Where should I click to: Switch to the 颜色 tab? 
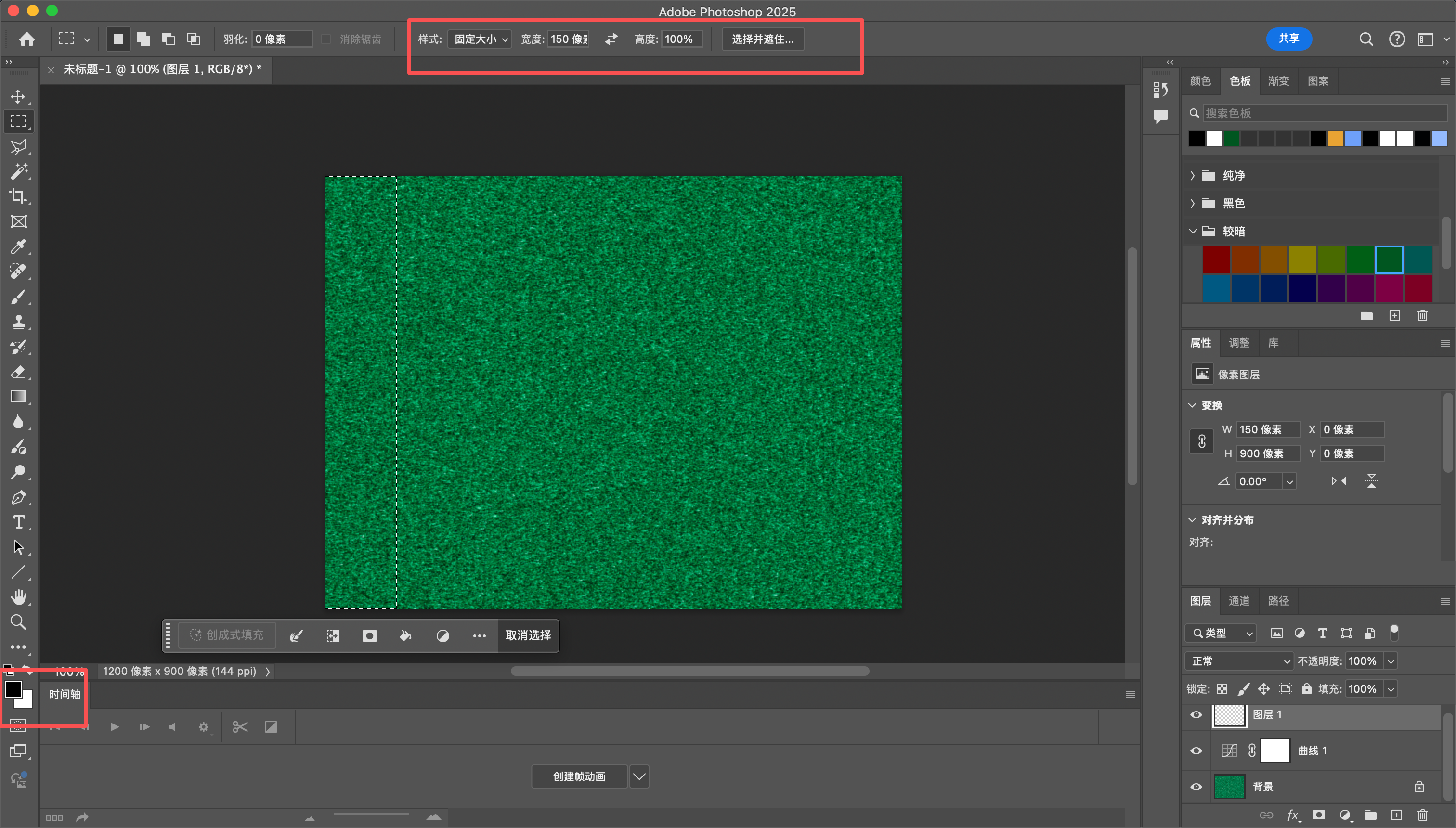[x=1200, y=81]
